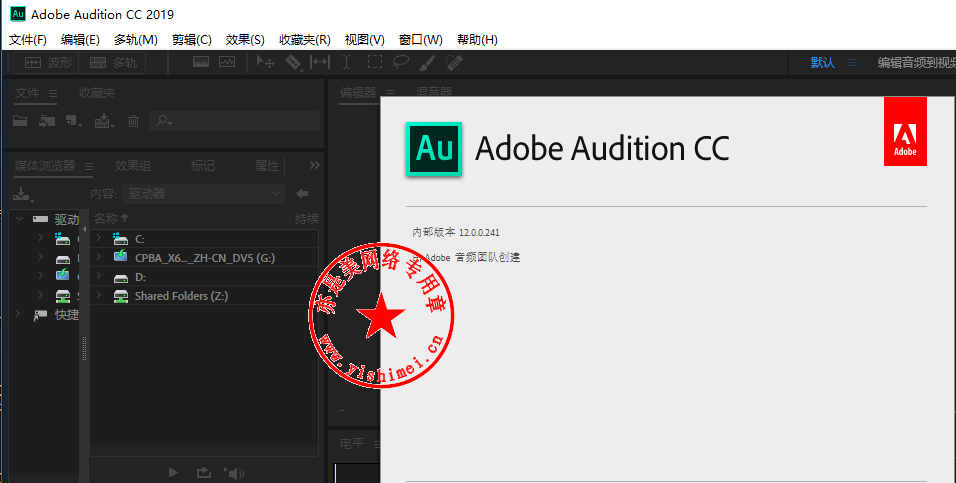The image size is (956, 483).
Task: Click the import file icon
Action: [47, 121]
